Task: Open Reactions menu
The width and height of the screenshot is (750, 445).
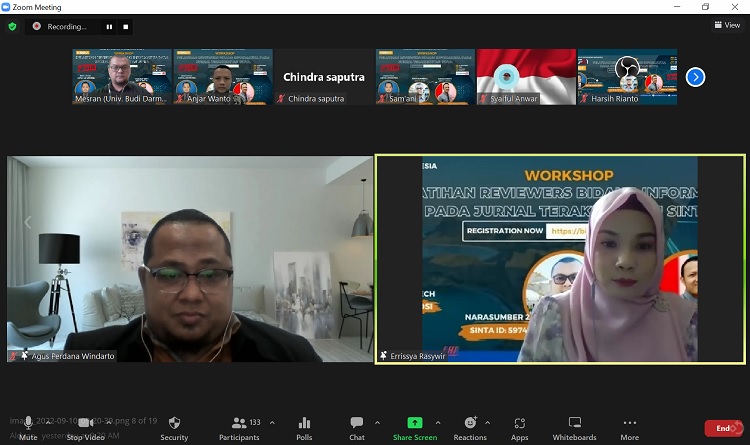Action: tap(470, 428)
